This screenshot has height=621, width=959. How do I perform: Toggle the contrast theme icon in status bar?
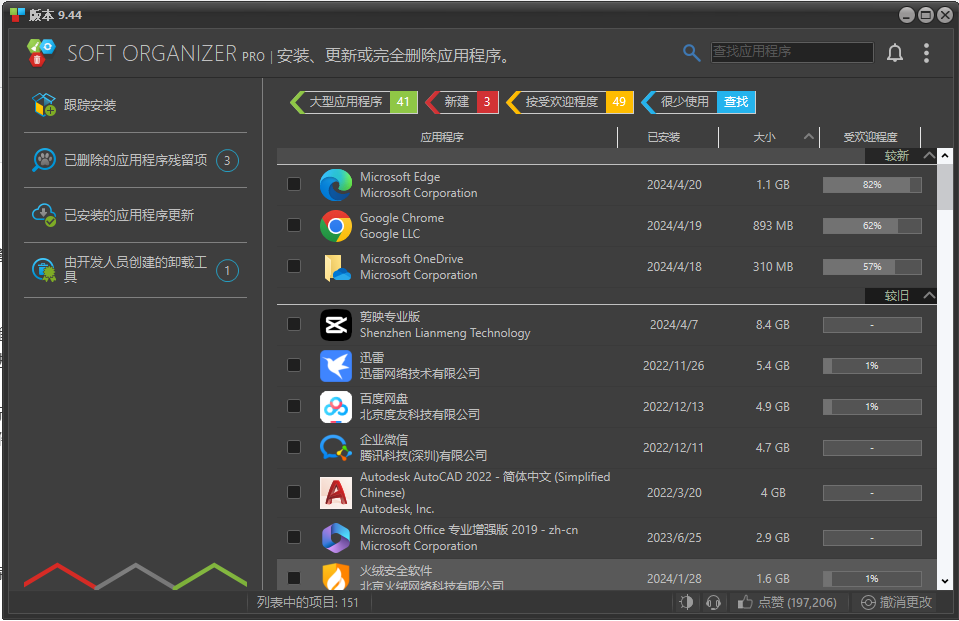click(x=686, y=603)
